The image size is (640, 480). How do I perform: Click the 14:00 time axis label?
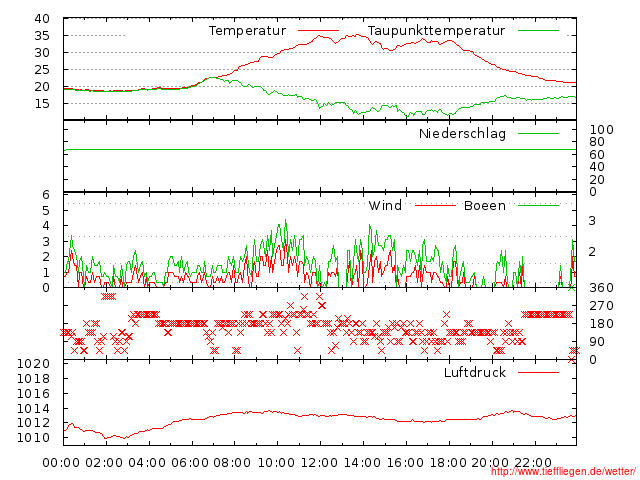pyautogui.click(x=362, y=463)
